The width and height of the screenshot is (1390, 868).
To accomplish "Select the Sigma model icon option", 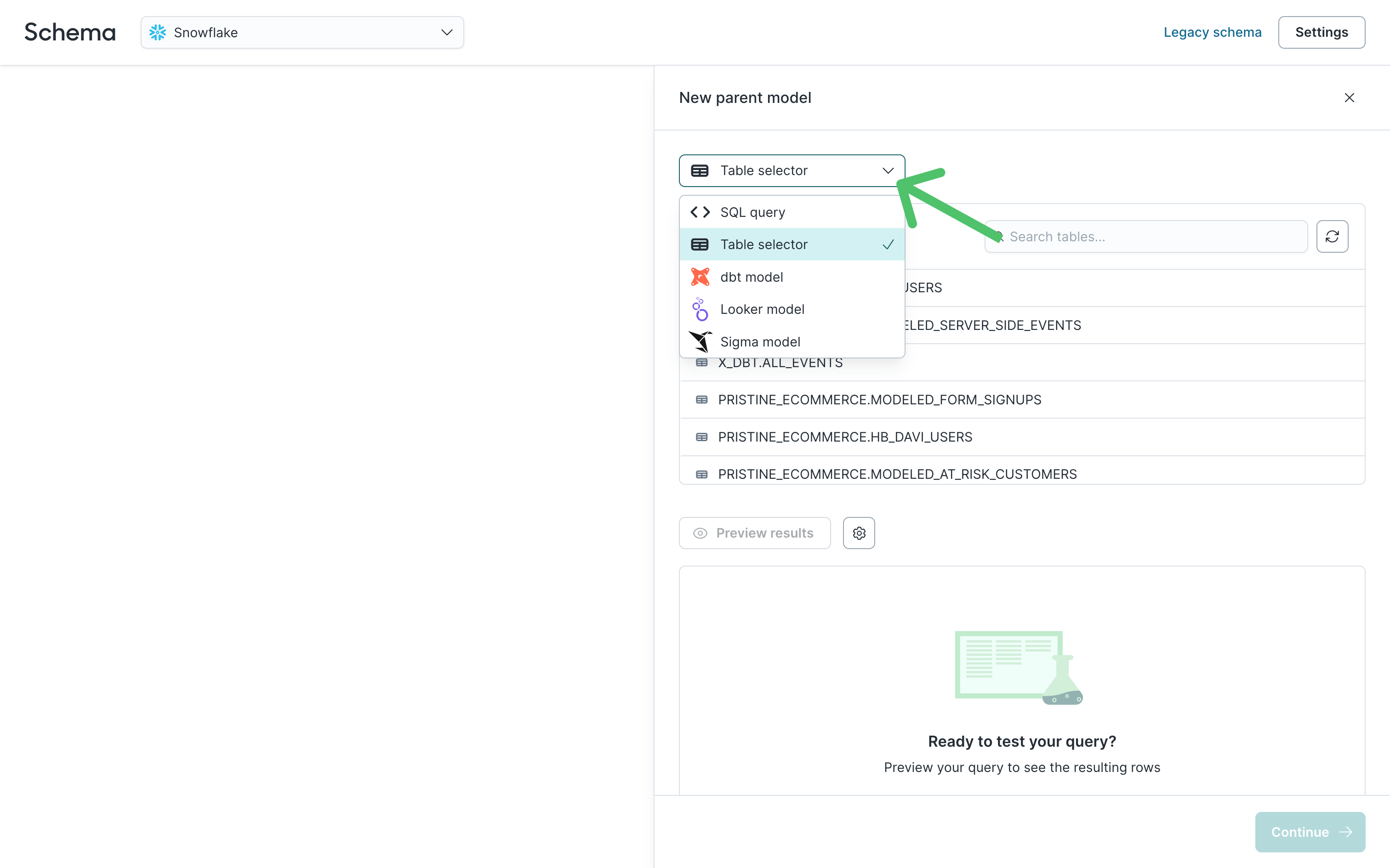I will pyautogui.click(x=700, y=341).
